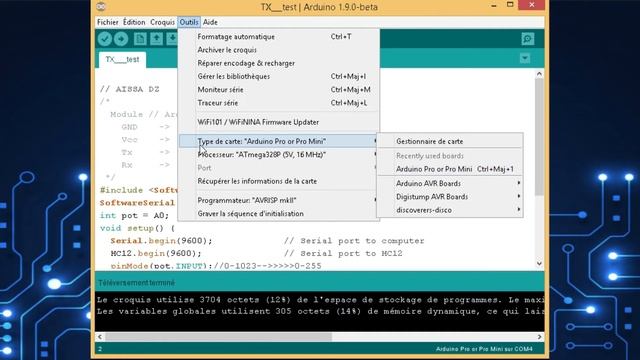Launch WiFi101 / WiFiNINA Firmware Updater
Image resolution: width=640 pixels, height=360 pixels.
278,122
